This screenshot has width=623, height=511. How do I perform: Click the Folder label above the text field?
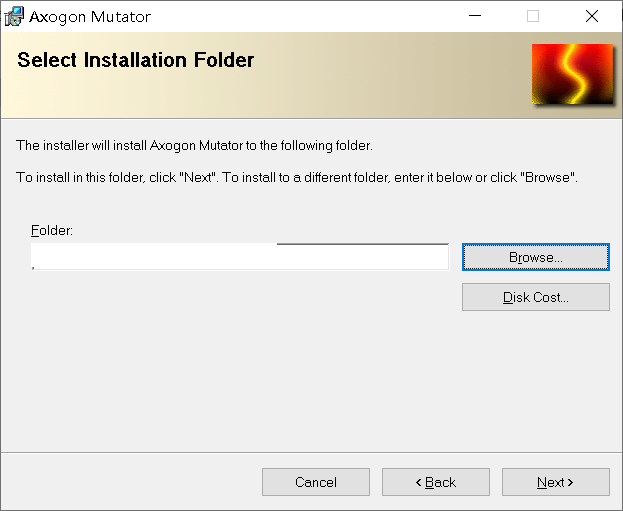click(x=52, y=230)
